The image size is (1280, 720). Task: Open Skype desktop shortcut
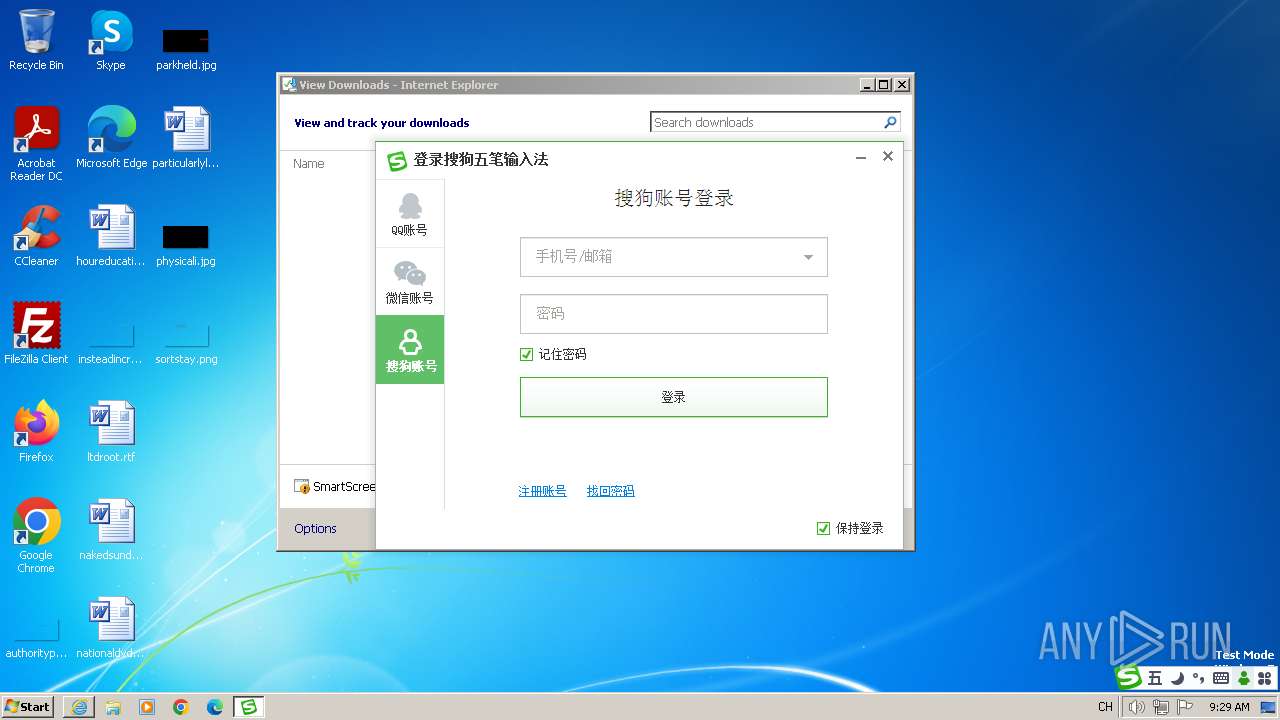[x=111, y=40]
